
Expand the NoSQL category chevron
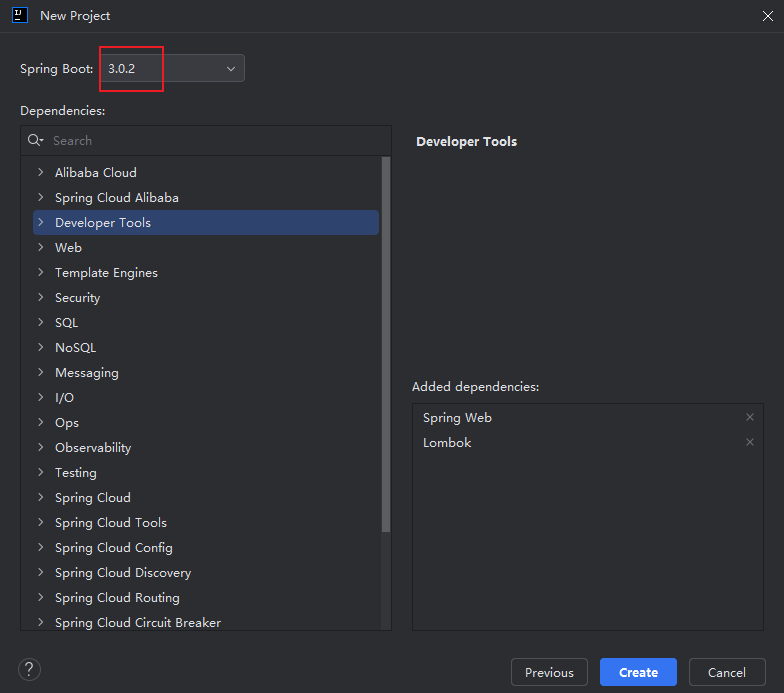click(x=41, y=348)
